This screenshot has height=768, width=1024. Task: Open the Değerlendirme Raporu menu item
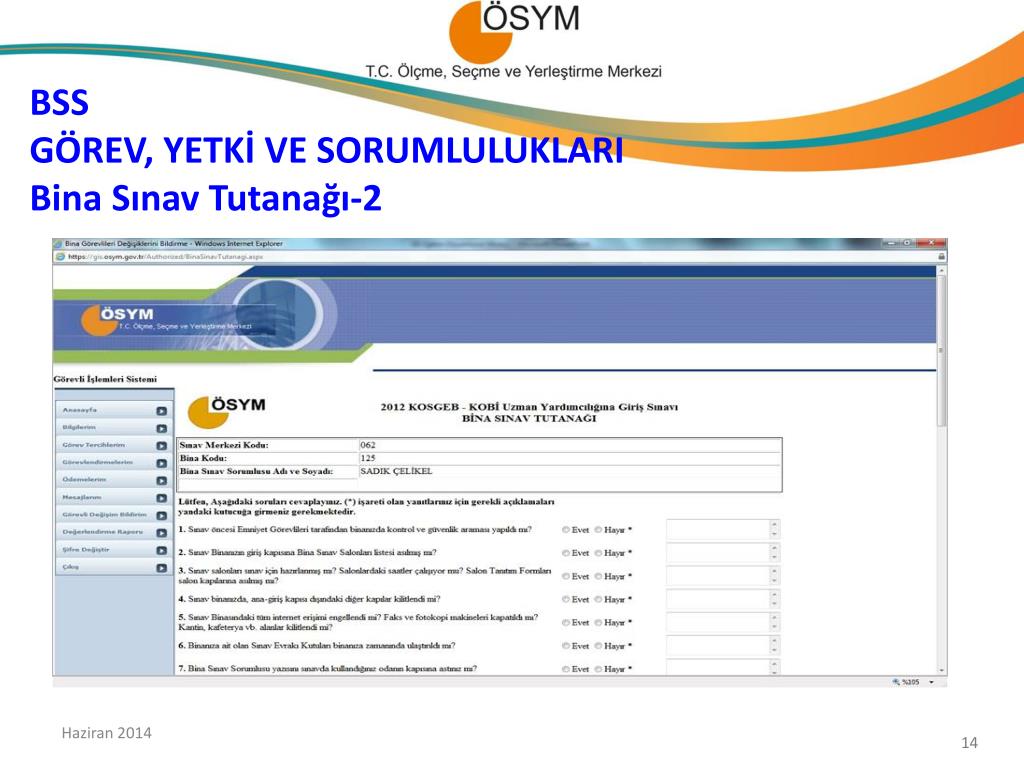(112, 532)
